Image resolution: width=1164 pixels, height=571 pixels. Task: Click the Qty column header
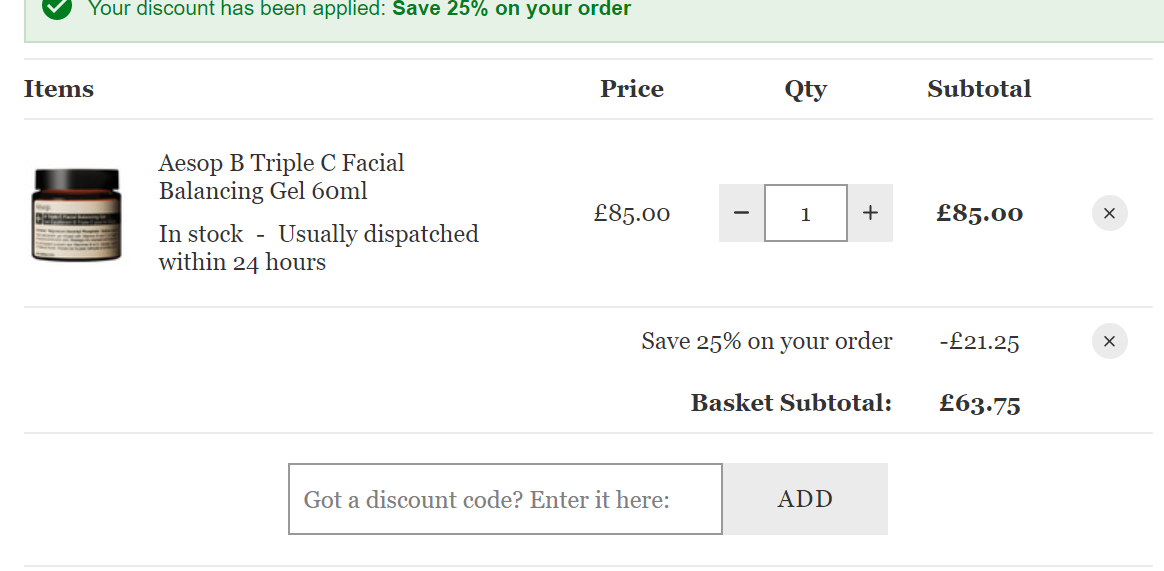click(x=805, y=90)
